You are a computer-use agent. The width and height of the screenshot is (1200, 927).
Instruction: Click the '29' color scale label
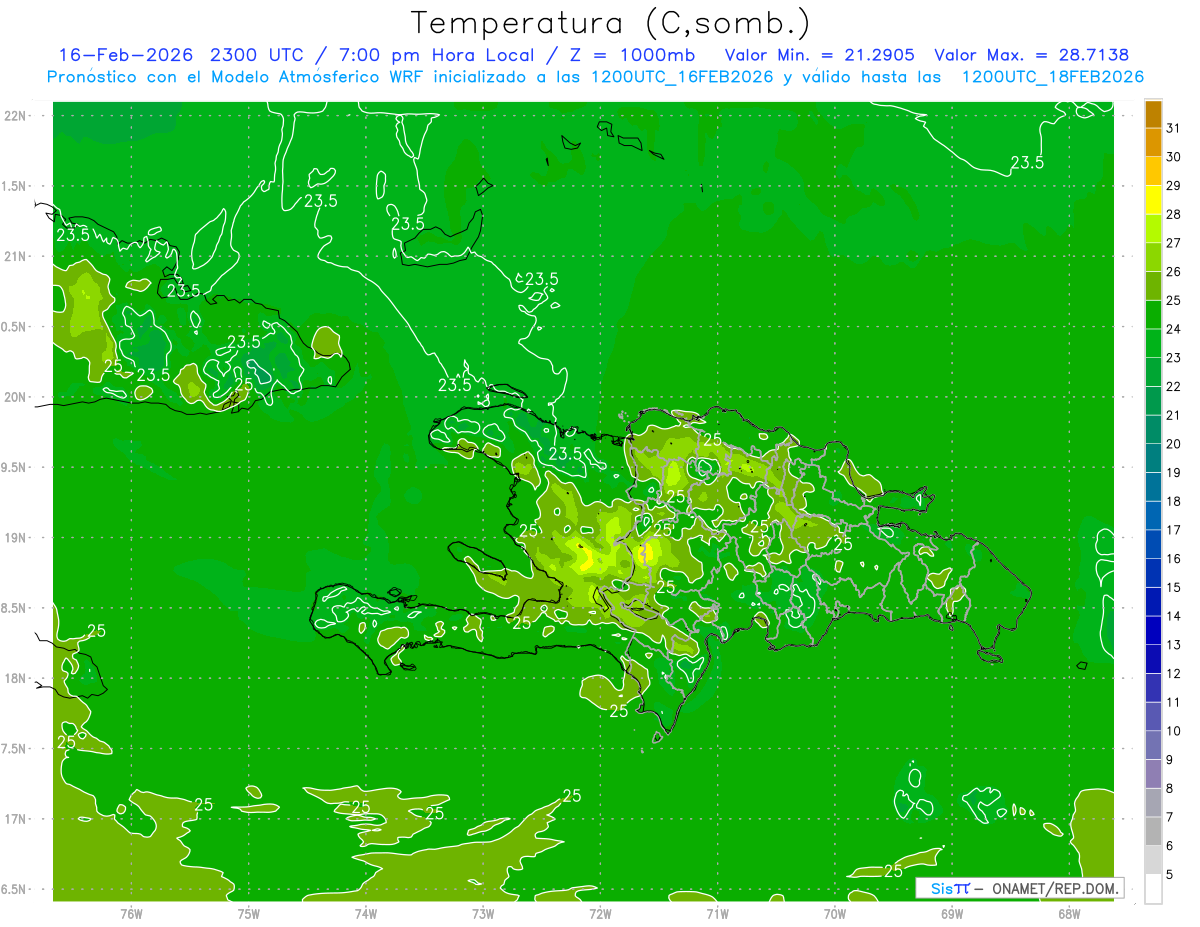click(1173, 185)
